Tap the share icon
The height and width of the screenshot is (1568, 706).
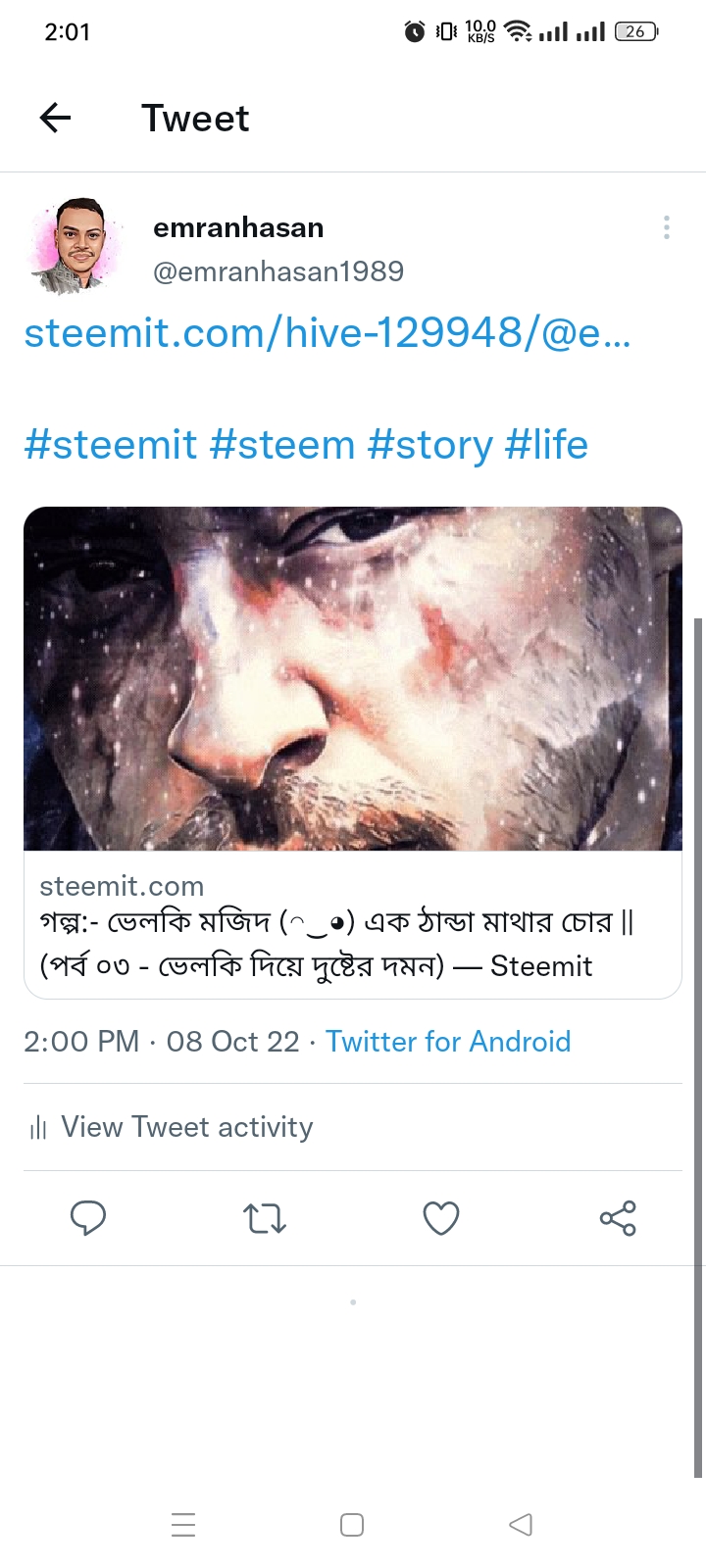coord(618,1218)
